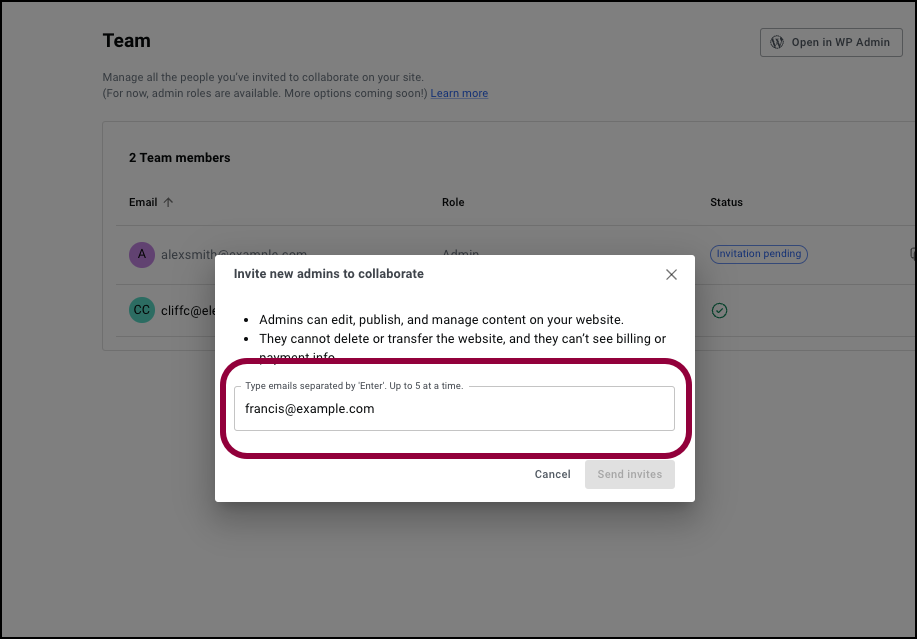Screen dimensions: 917x639
Task: Click the partially visible icon at row edge
Action: 912,253
